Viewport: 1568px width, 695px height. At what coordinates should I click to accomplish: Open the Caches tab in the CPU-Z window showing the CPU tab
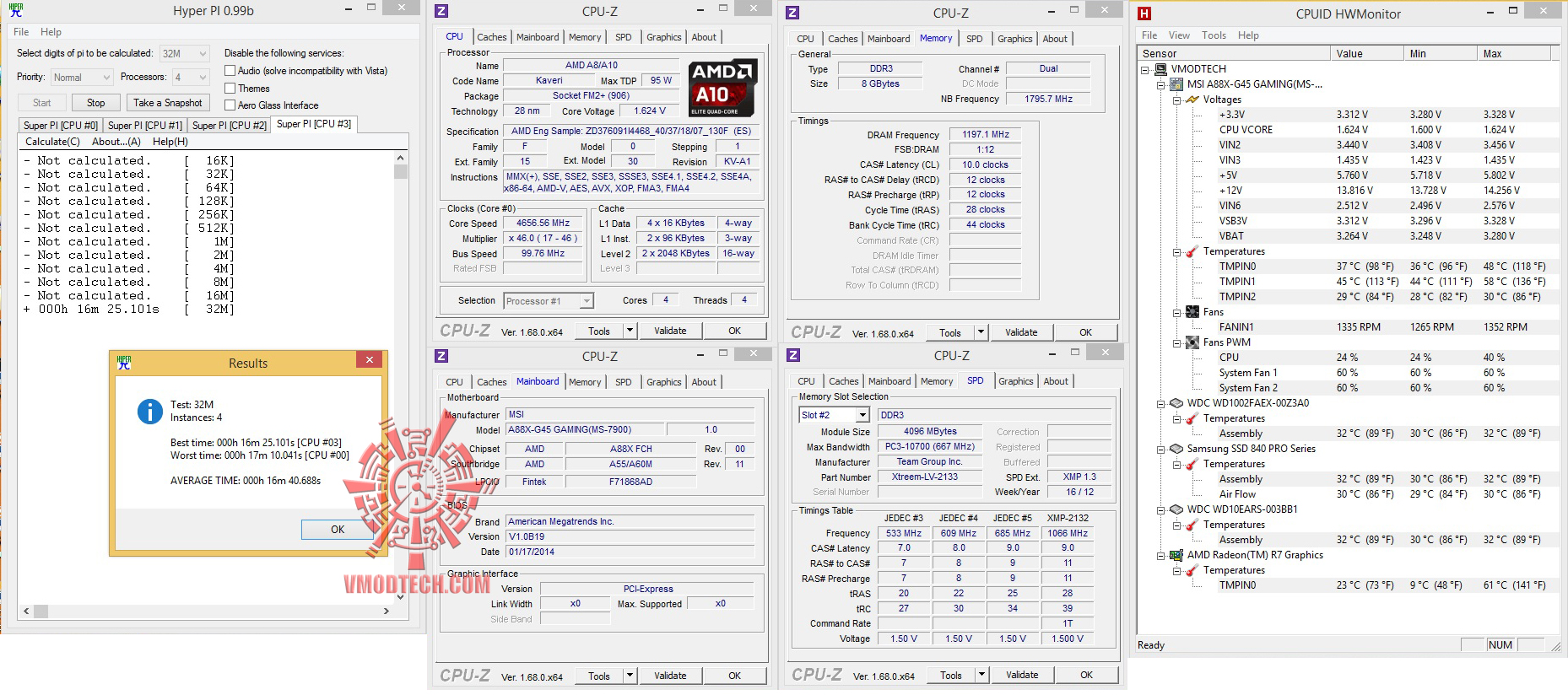tap(491, 37)
